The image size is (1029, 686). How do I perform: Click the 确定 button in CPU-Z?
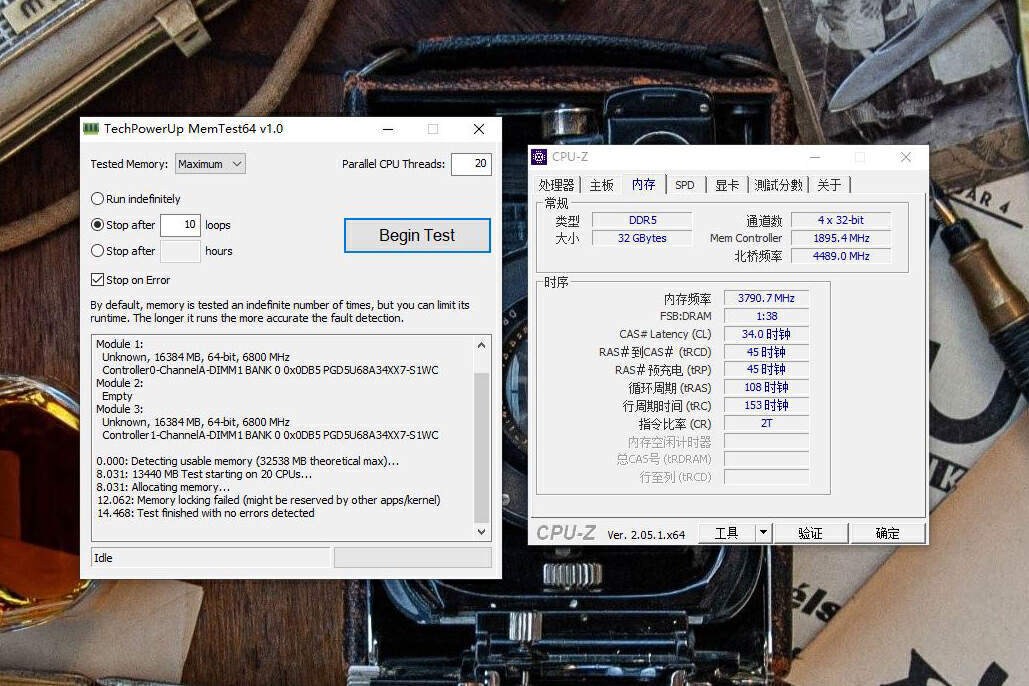click(x=887, y=533)
